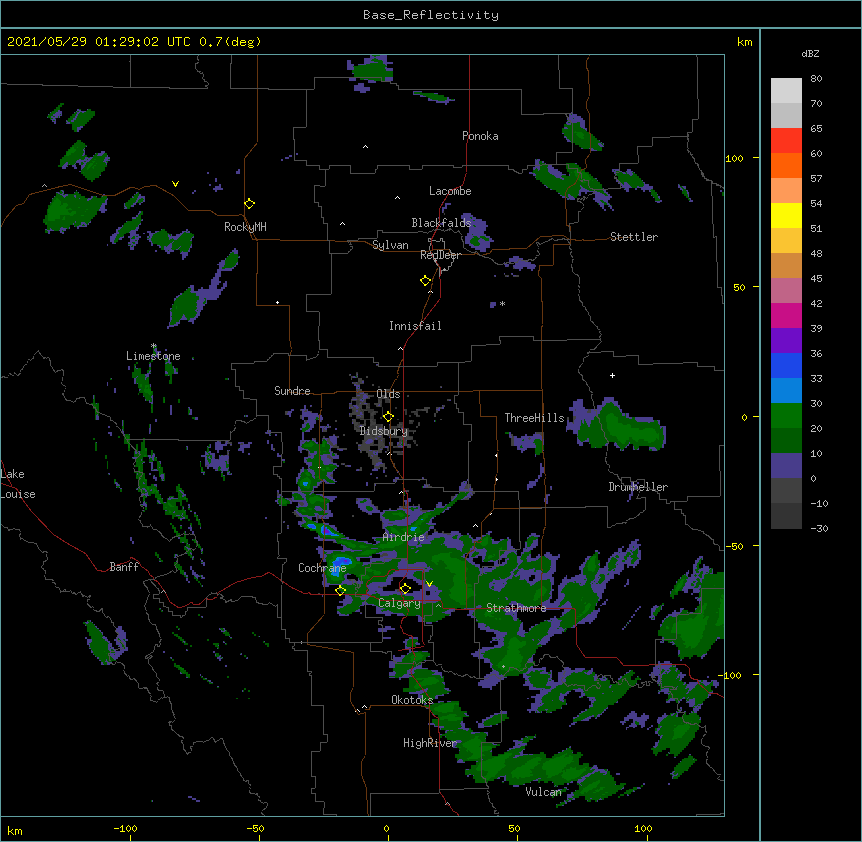The width and height of the screenshot is (862, 842).
Task: Click the Calgary city label
Action: pos(399,603)
